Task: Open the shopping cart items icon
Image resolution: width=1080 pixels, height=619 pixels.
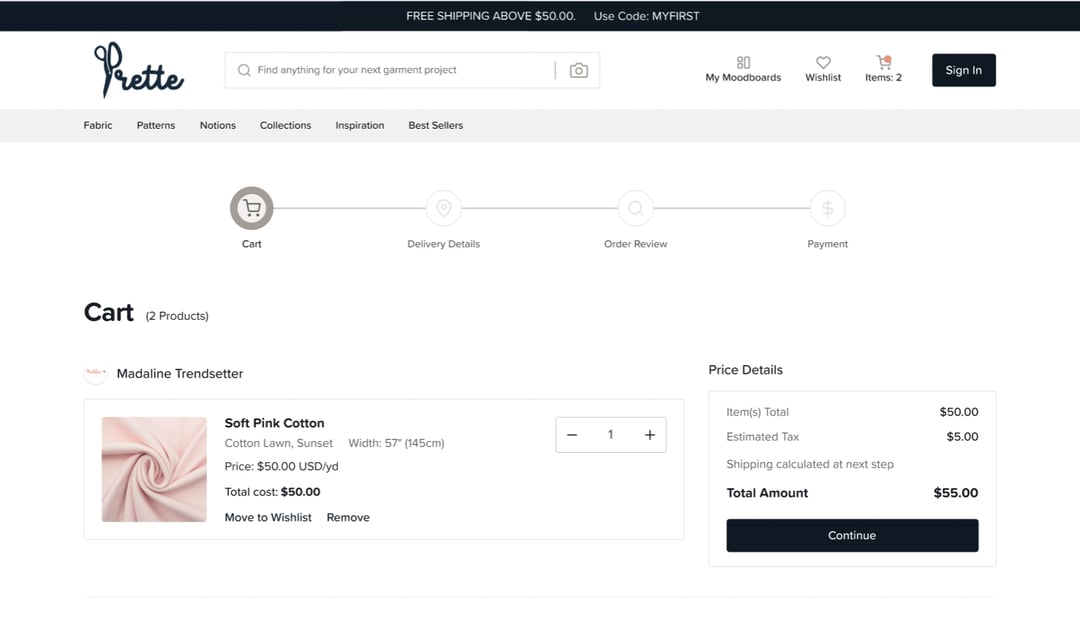Action: 883,62
